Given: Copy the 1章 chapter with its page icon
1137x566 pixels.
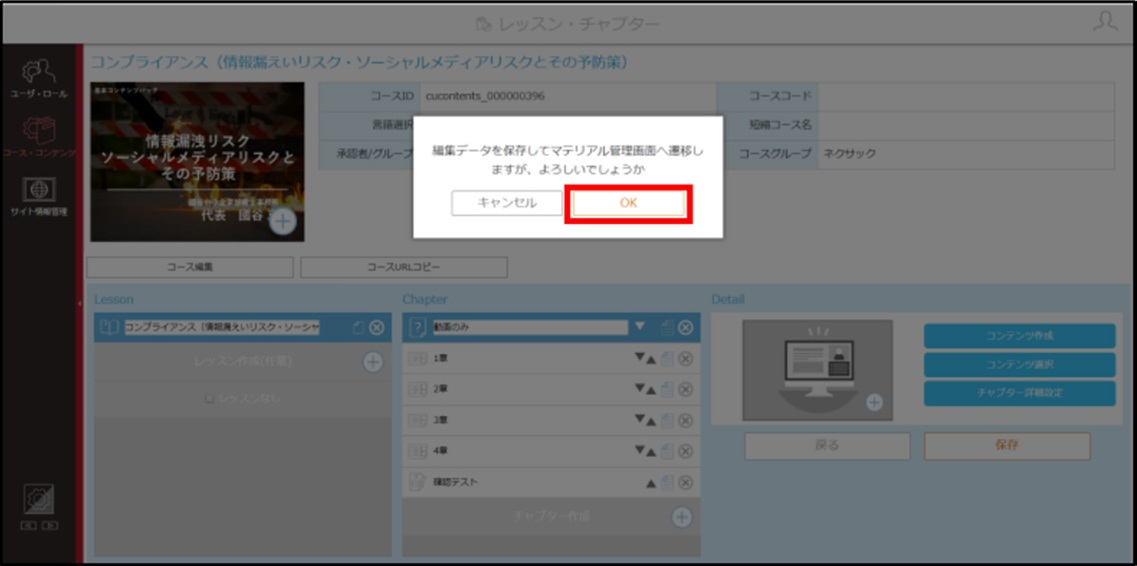Looking at the screenshot, I should point(667,359).
